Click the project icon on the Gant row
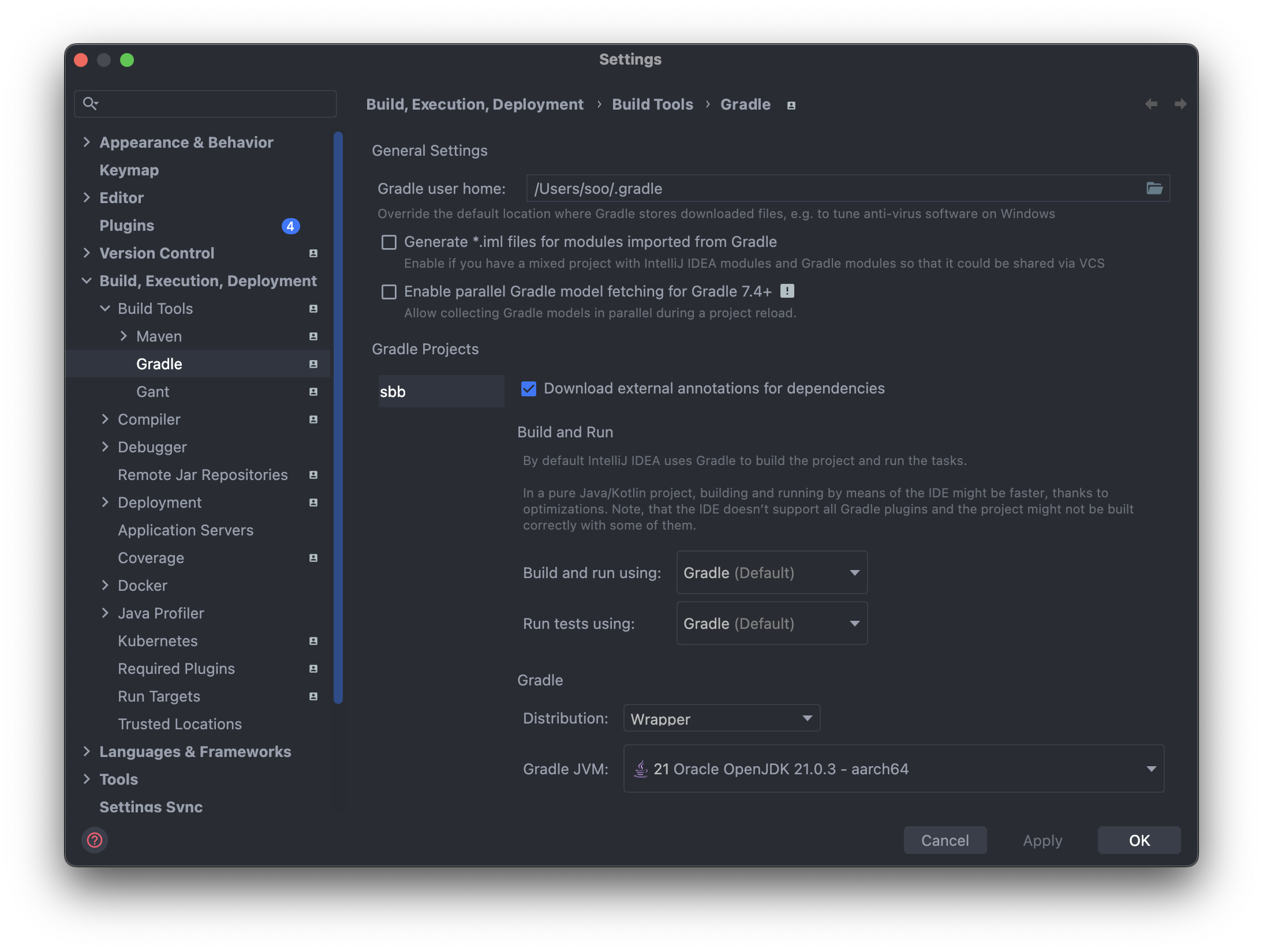The image size is (1263, 952). tap(313, 392)
